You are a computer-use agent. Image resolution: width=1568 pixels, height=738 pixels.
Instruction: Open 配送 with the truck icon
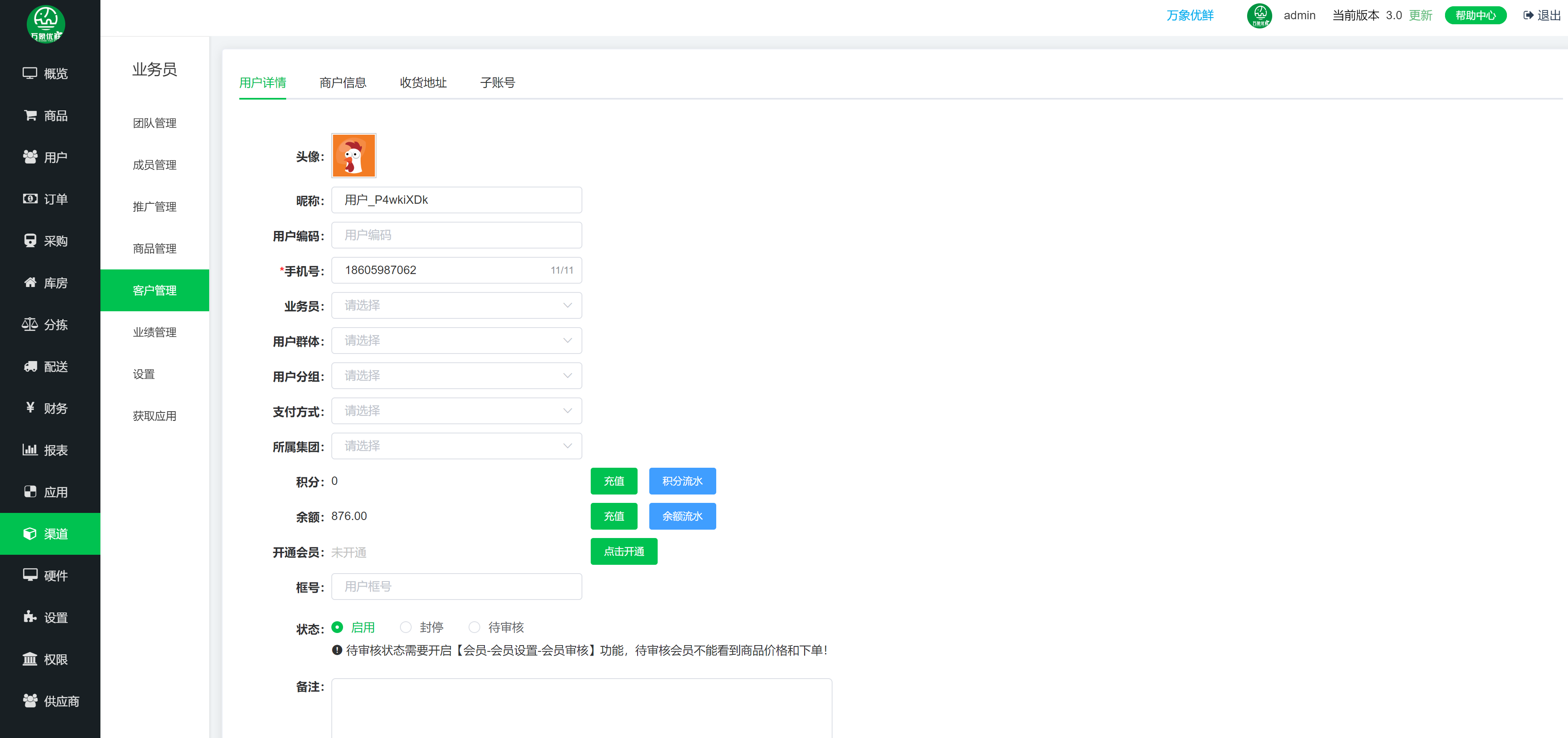tap(30, 366)
